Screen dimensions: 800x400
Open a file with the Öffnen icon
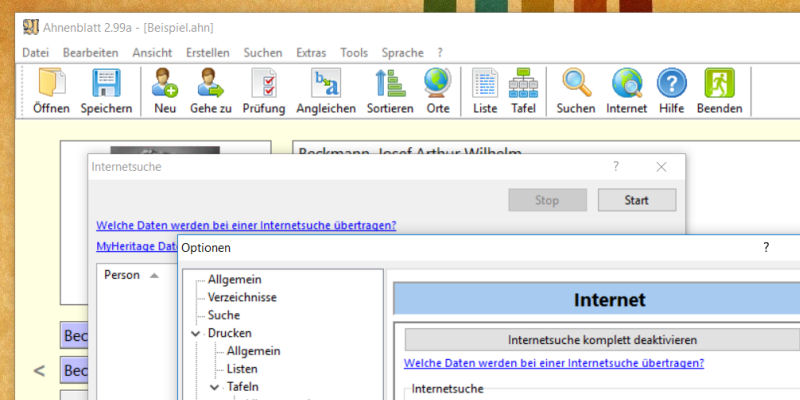52,91
